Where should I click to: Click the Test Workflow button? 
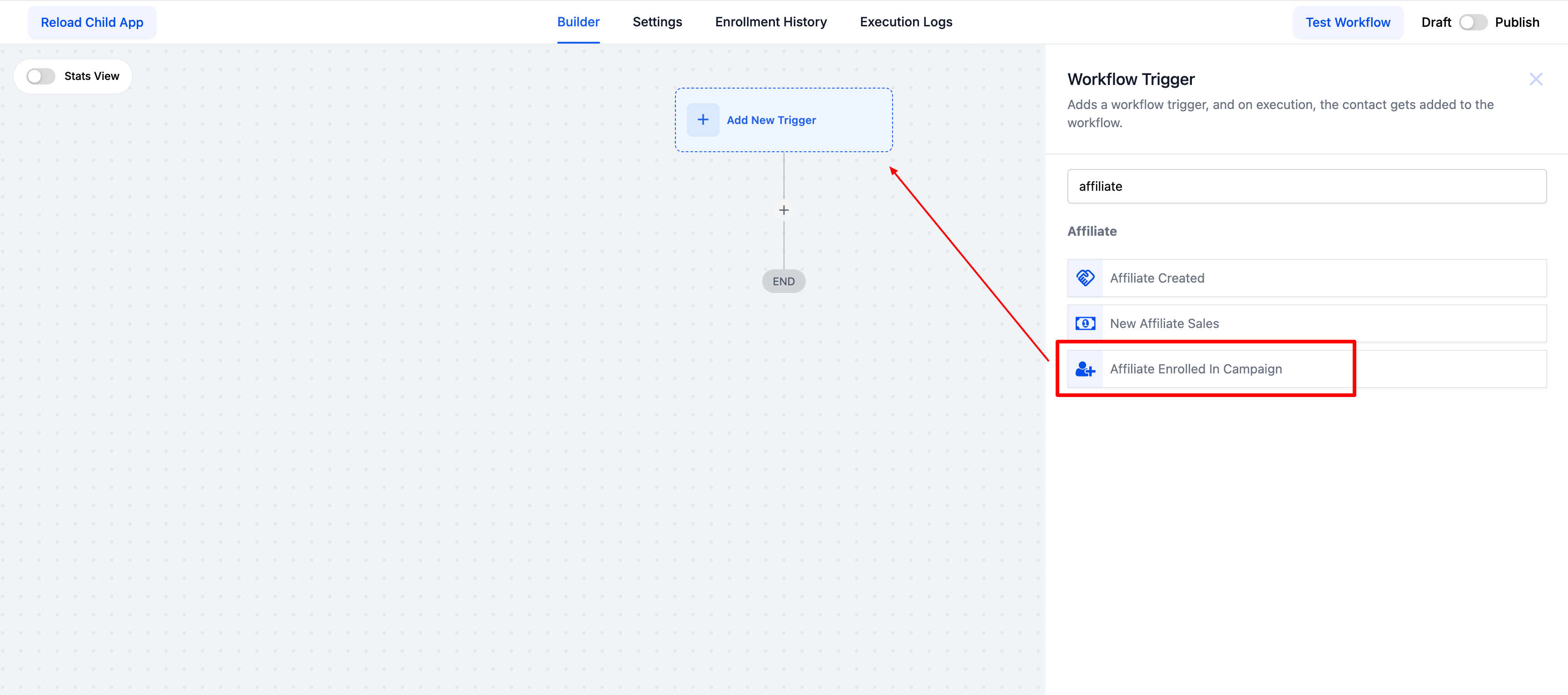pos(1347,23)
